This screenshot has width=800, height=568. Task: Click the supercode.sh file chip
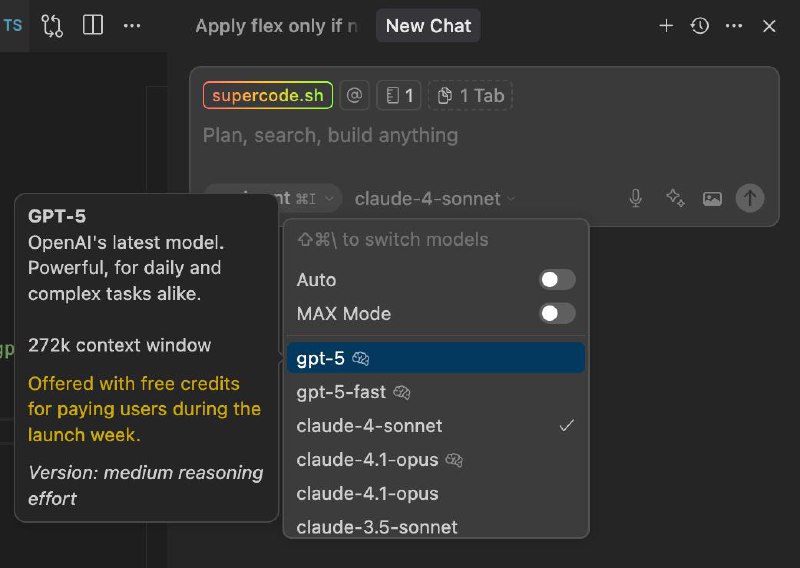[x=268, y=96]
